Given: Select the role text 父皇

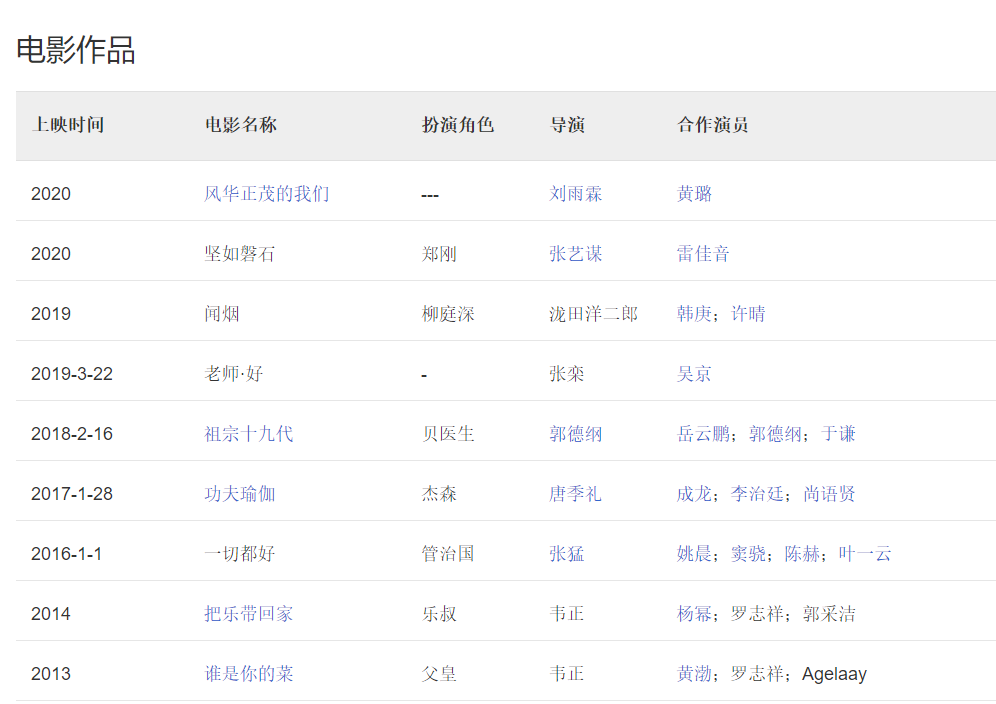Looking at the screenshot, I should coord(439,674).
